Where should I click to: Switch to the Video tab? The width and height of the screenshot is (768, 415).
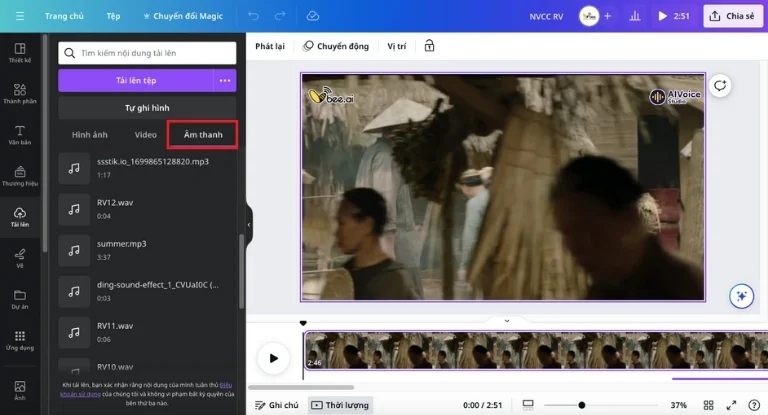click(145, 135)
